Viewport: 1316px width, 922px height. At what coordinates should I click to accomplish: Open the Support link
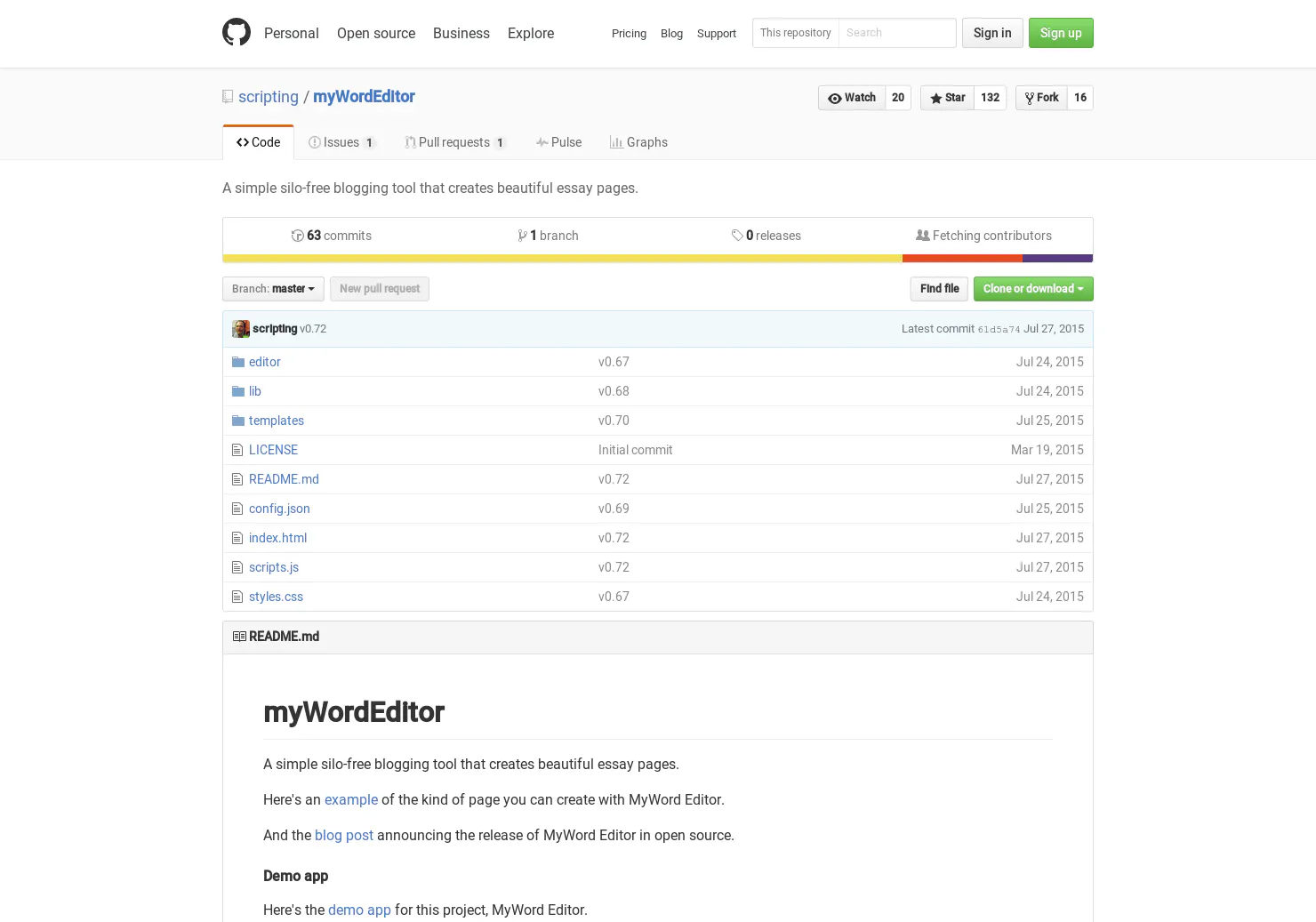click(x=717, y=34)
